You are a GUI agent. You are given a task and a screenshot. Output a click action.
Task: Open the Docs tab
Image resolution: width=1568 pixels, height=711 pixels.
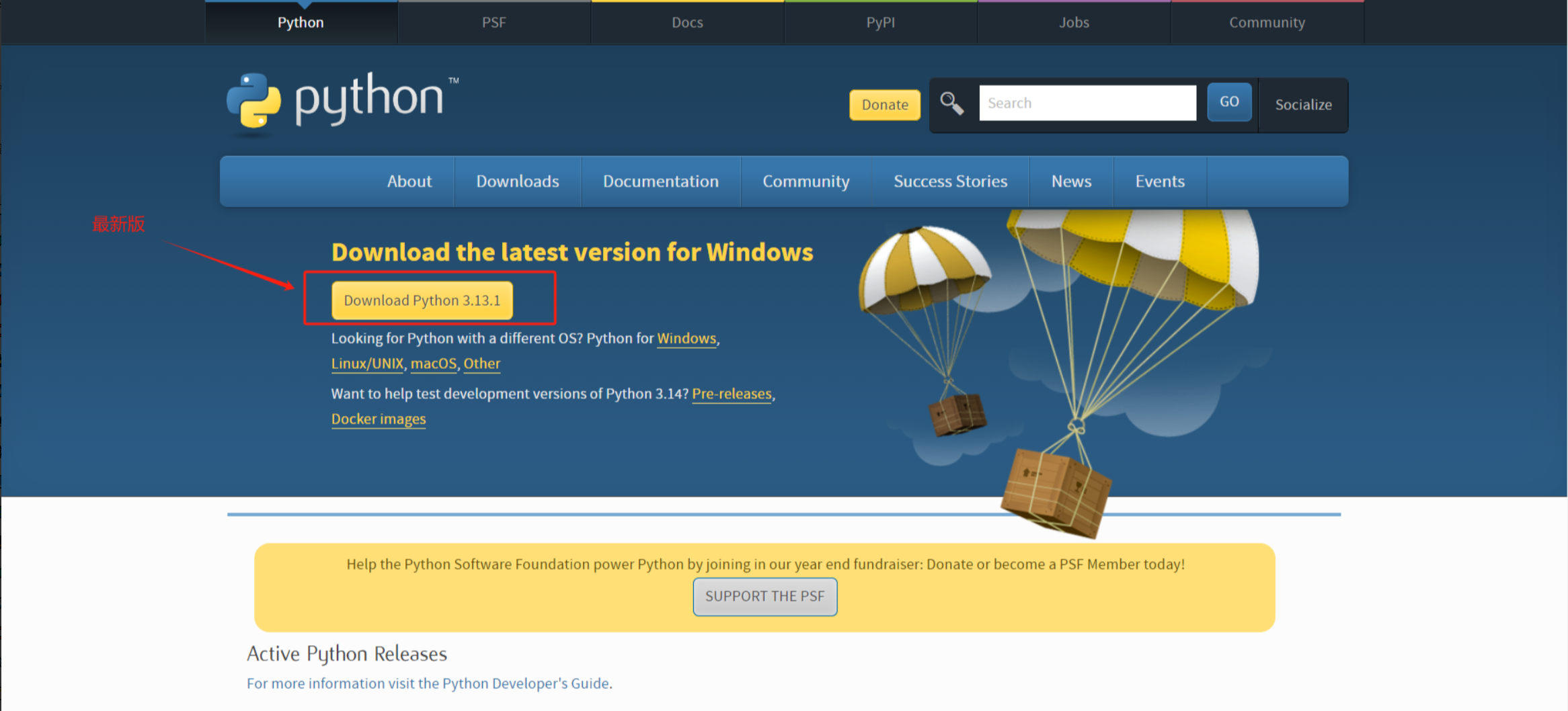point(687,22)
